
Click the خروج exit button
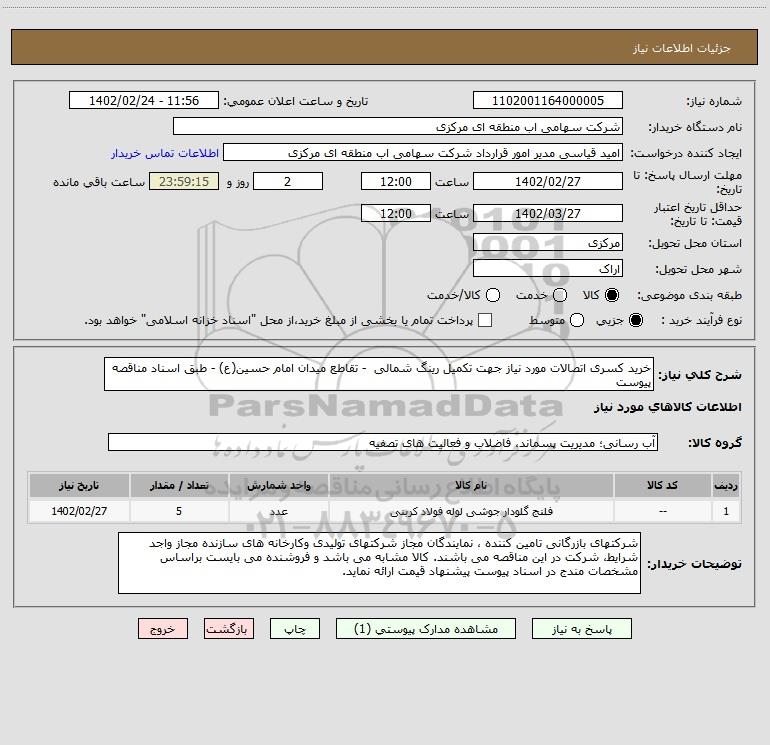pyautogui.click(x=163, y=629)
